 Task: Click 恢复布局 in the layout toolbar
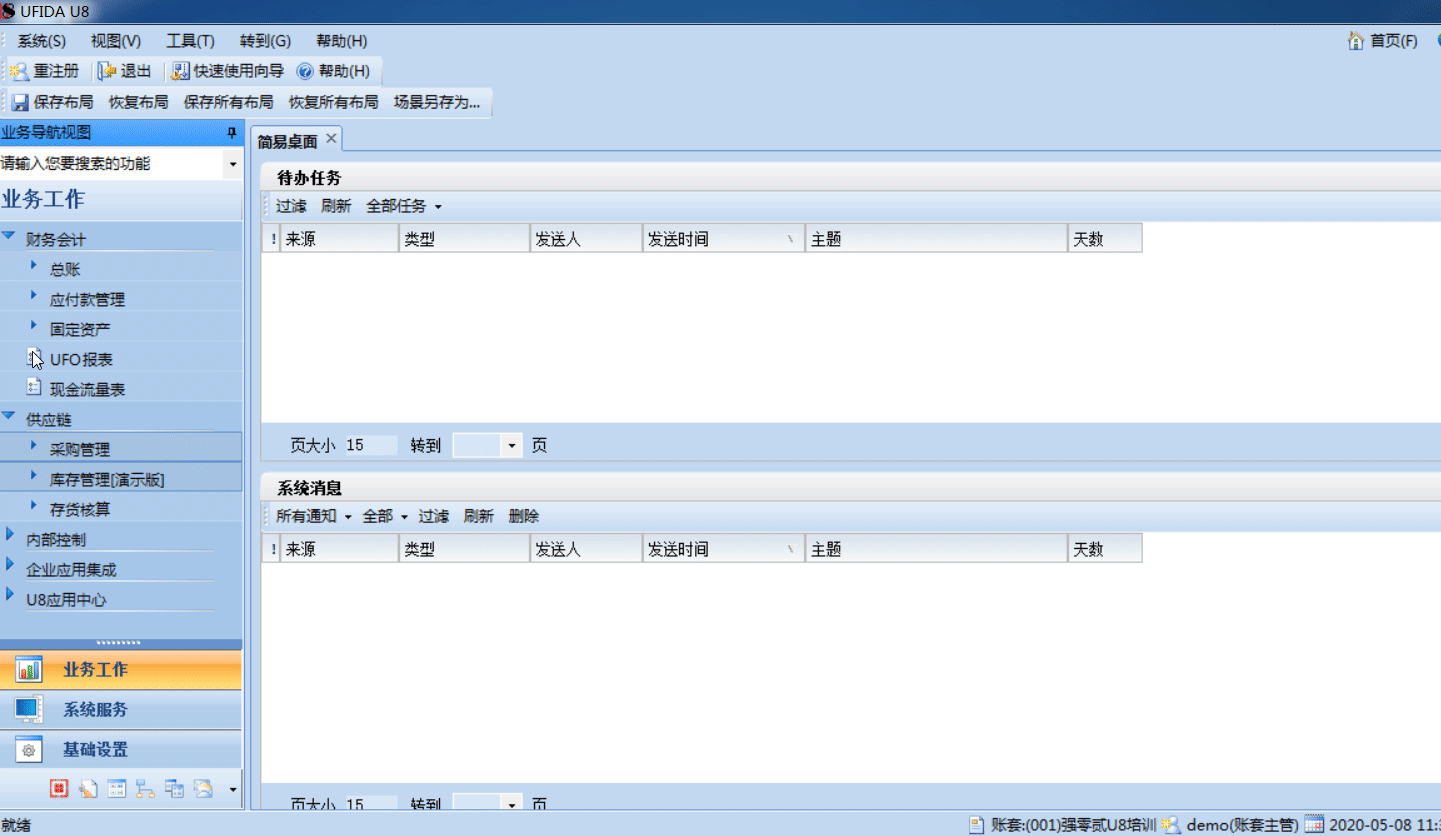(x=139, y=102)
